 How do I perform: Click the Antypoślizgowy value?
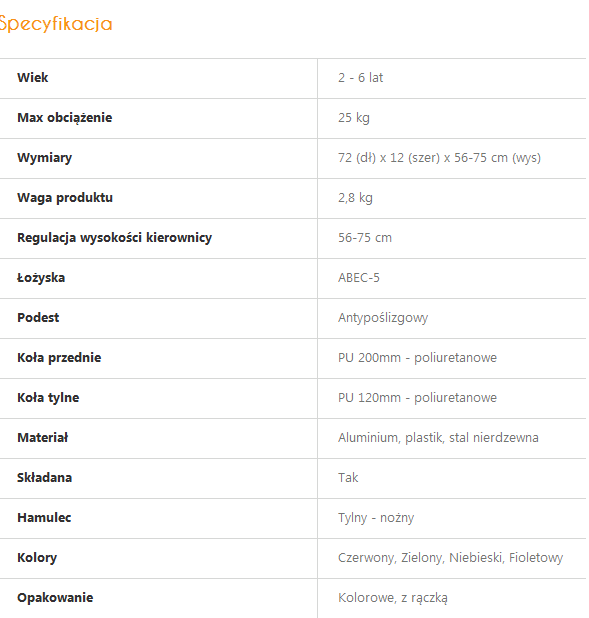pyautogui.click(x=383, y=318)
